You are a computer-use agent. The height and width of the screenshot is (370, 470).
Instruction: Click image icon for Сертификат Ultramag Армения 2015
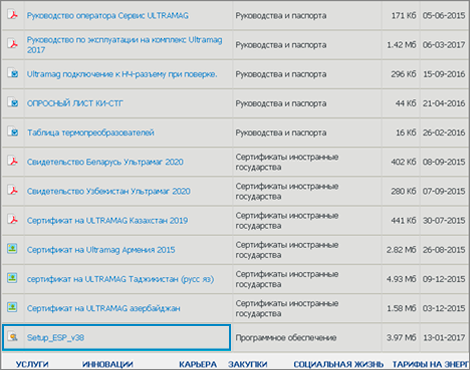pyautogui.click(x=13, y=249)
